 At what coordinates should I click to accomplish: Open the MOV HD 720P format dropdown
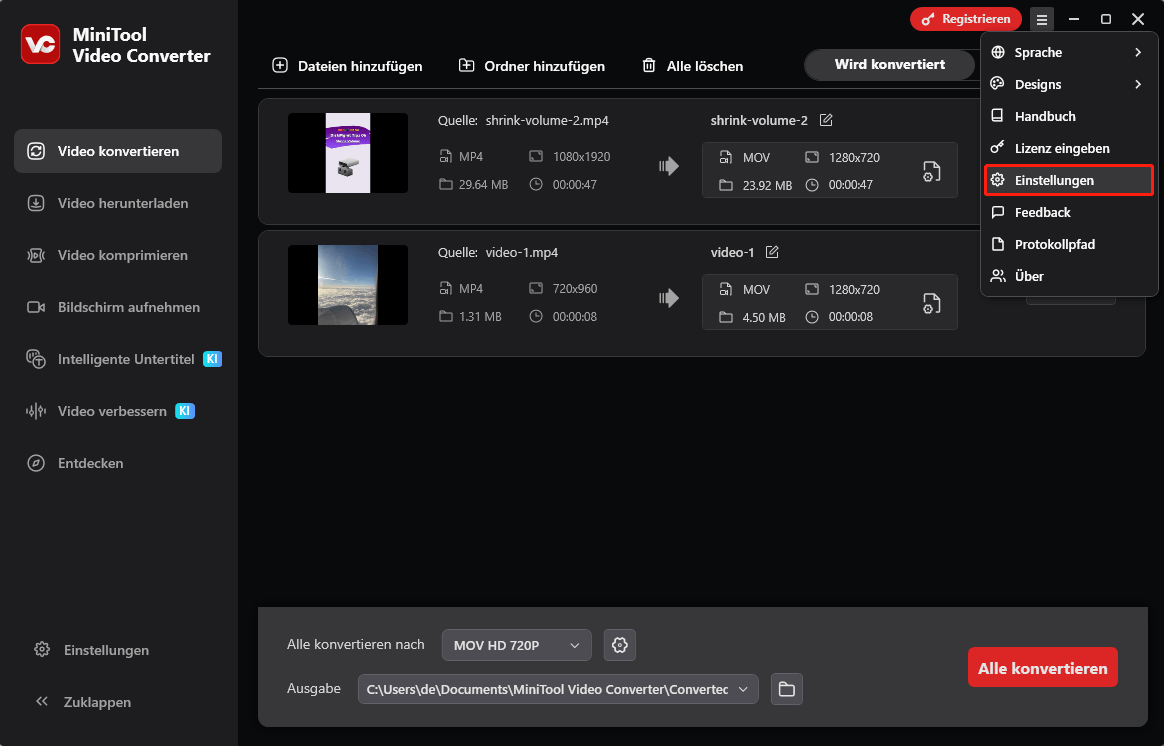click(x=517, y=645)
